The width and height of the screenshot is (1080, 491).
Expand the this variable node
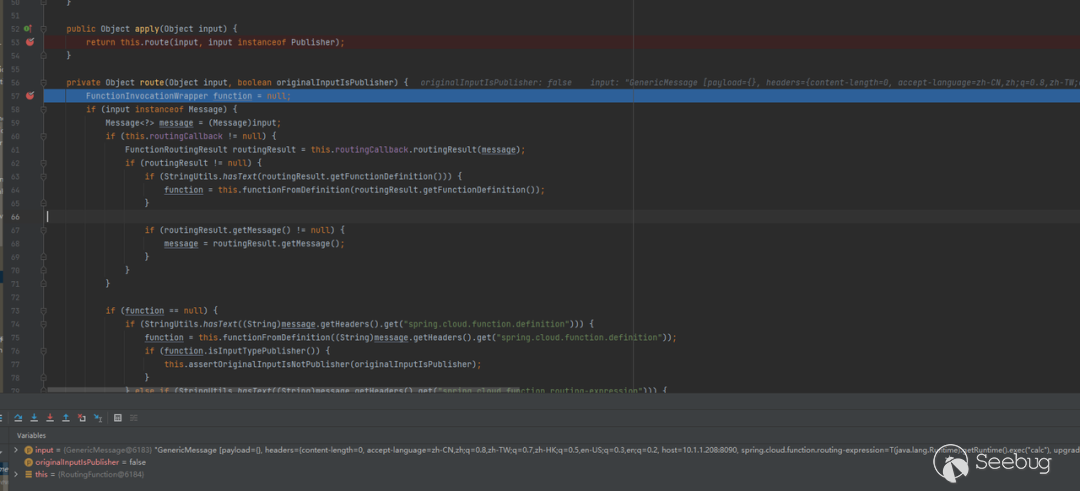pyautogui.click(x=16, y=474)
